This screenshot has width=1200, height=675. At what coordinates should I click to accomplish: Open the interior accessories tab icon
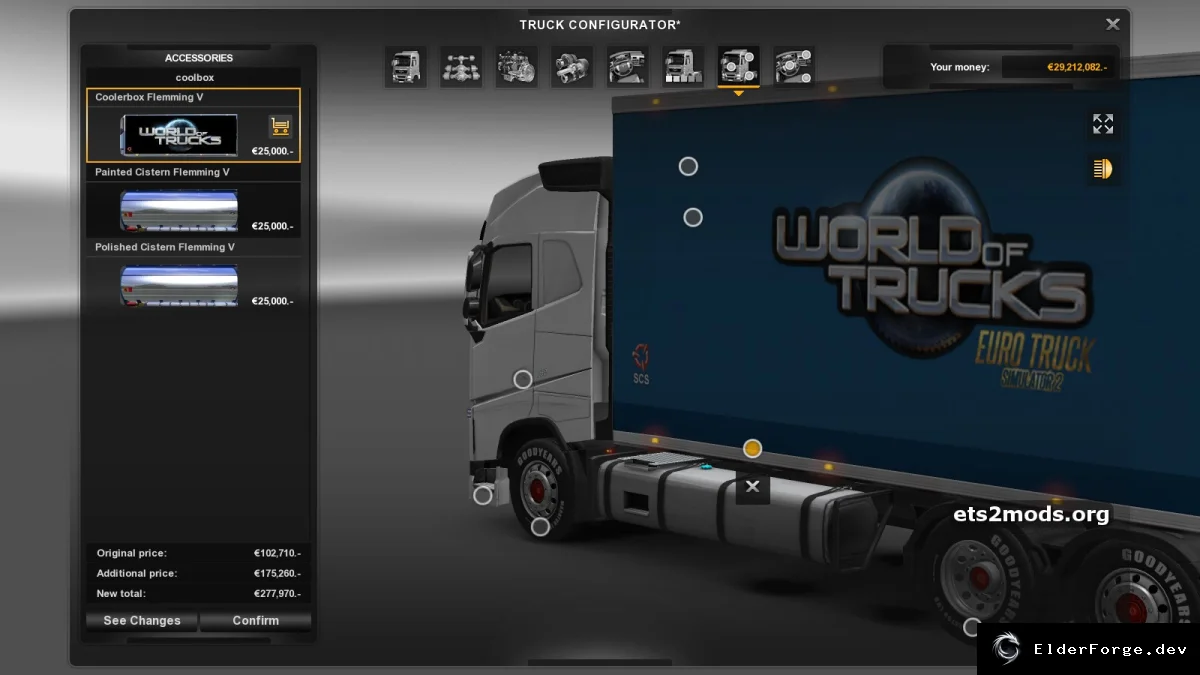point(794,67)
